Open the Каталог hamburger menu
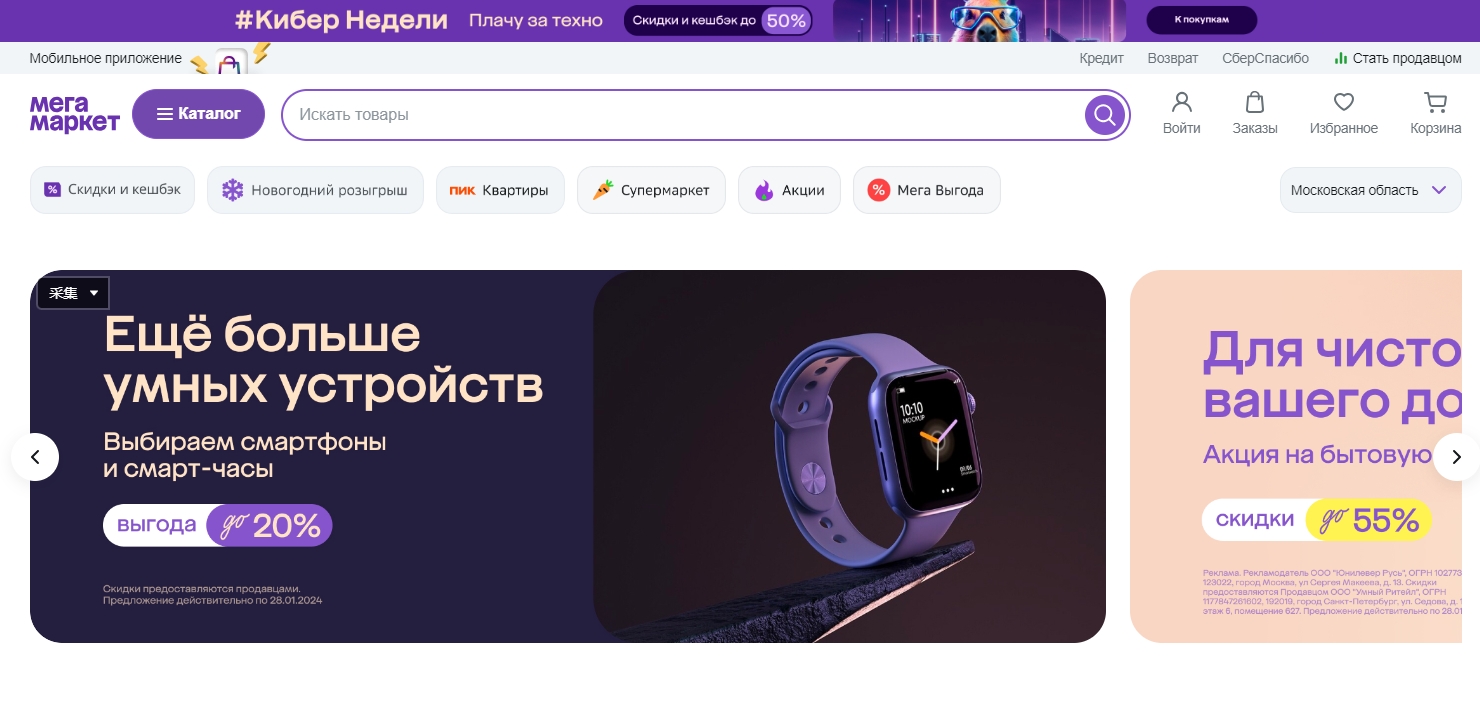 click(198, 114)
